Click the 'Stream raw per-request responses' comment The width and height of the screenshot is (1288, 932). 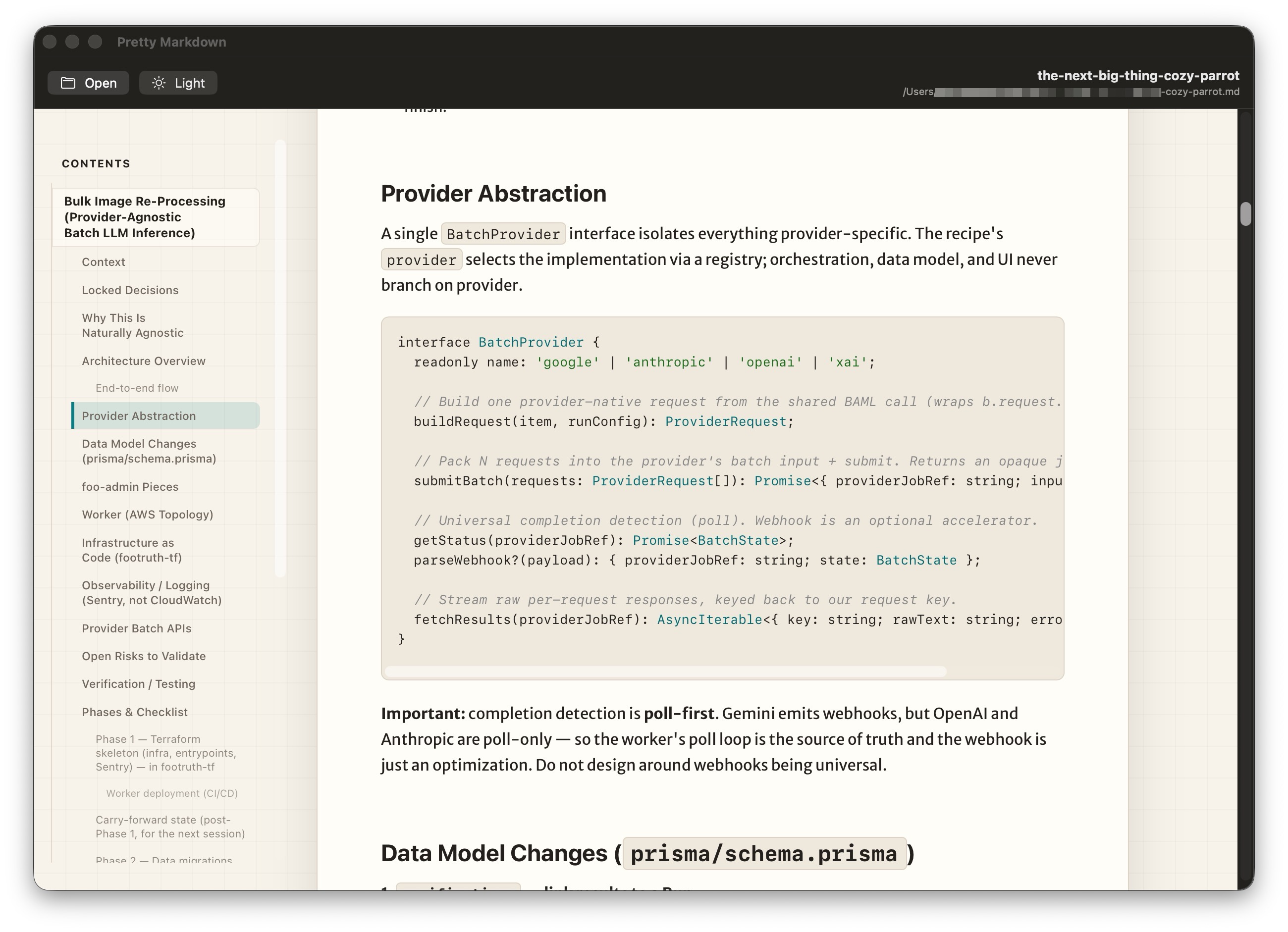pos(685,600)
